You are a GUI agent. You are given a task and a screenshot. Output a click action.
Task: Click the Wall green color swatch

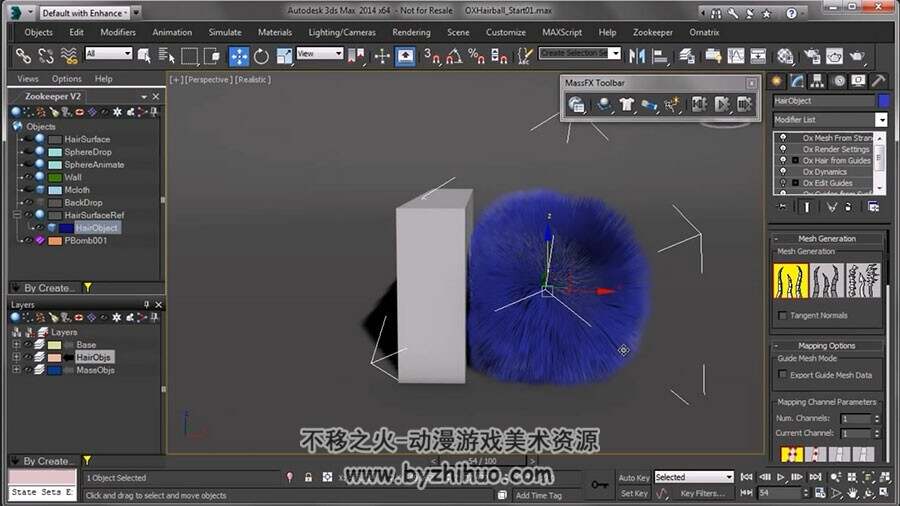tap(55, 177)
